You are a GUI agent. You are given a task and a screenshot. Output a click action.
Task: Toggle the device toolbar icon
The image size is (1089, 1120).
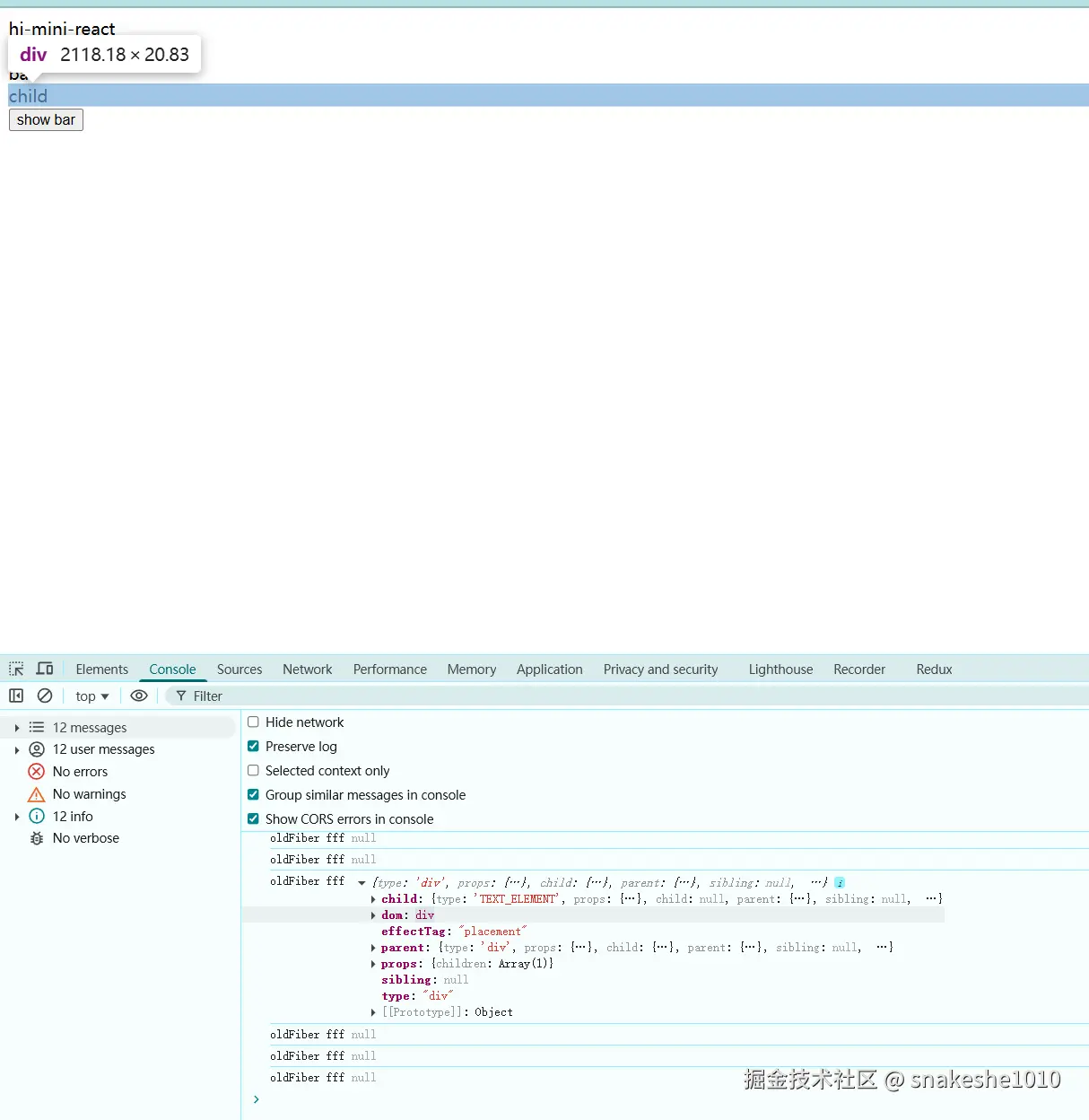45,669
